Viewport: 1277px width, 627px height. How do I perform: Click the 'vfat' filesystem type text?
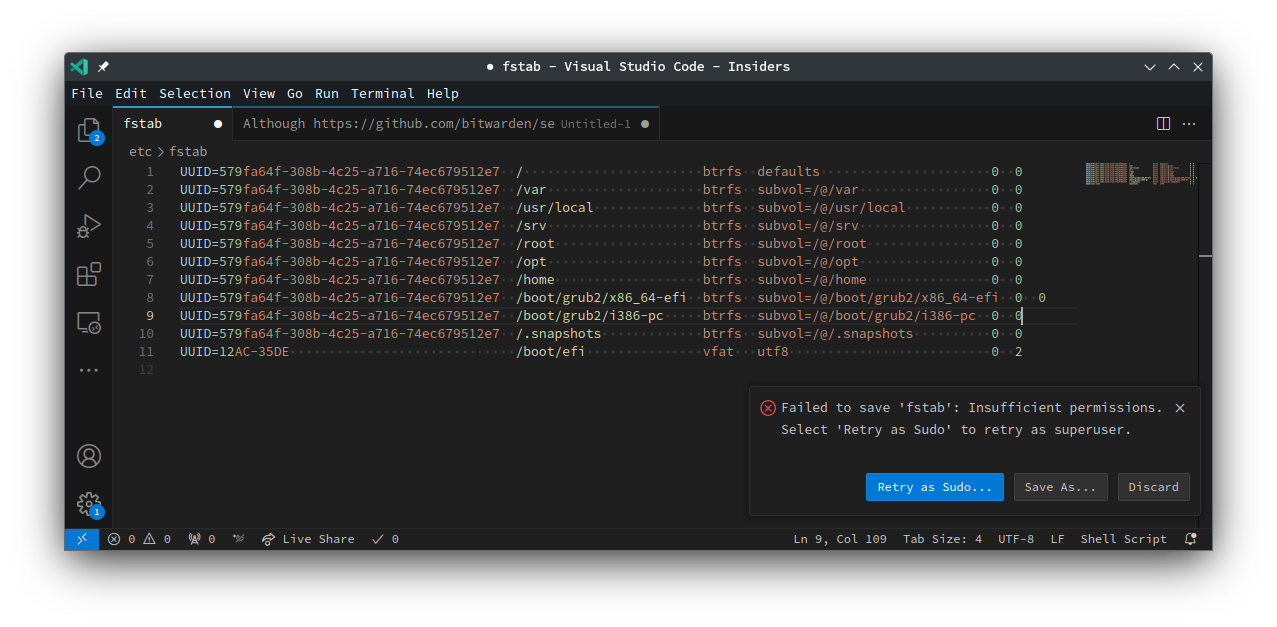(x=718, y=352)
